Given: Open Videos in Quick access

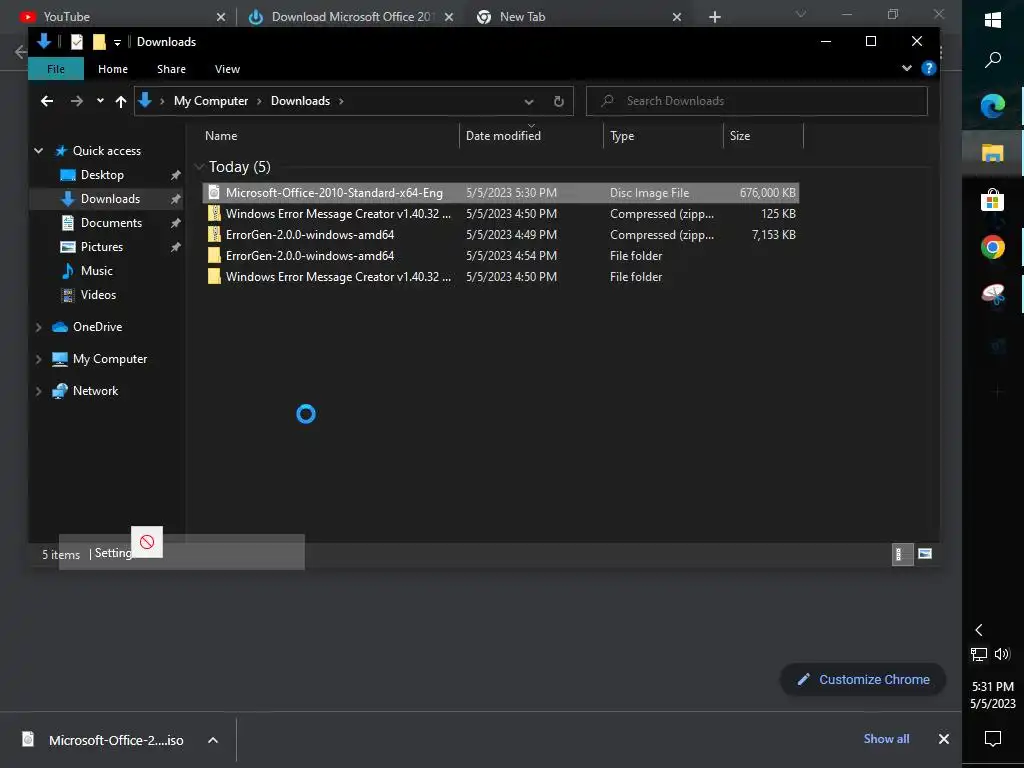Looking at the screenshot, I should pos(98,295).
